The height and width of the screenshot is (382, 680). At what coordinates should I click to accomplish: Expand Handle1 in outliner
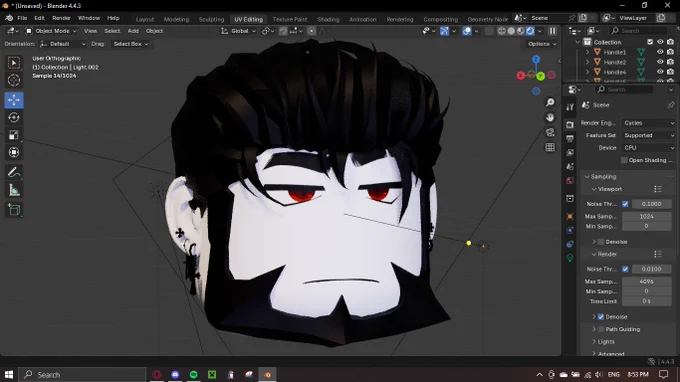[588, 52]
